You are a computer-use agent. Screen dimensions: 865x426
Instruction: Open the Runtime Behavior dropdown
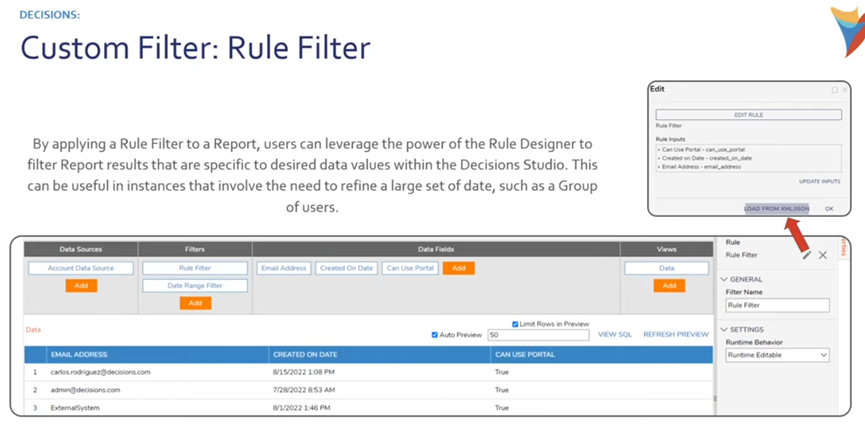[777, 355]
